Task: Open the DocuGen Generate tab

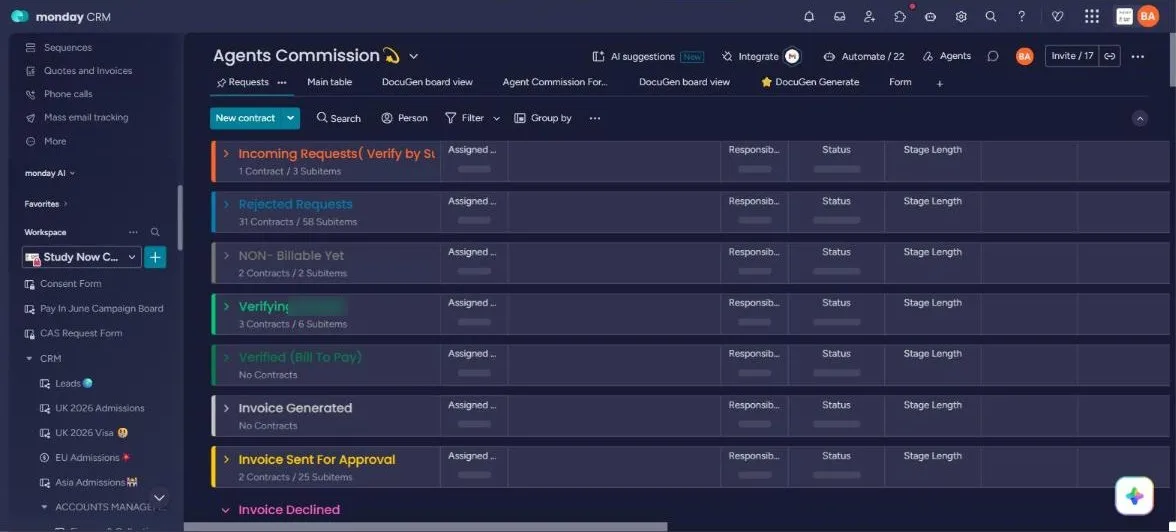Action: (810, 82)
